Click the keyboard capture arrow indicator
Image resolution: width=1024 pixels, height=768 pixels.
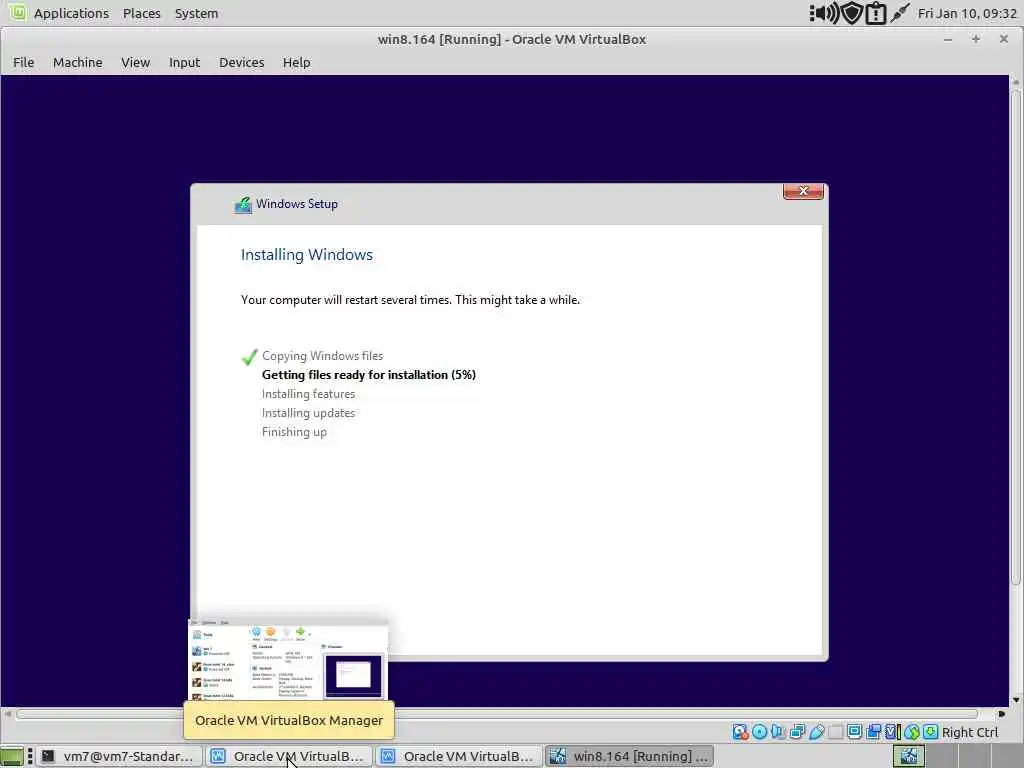point(931,731)
